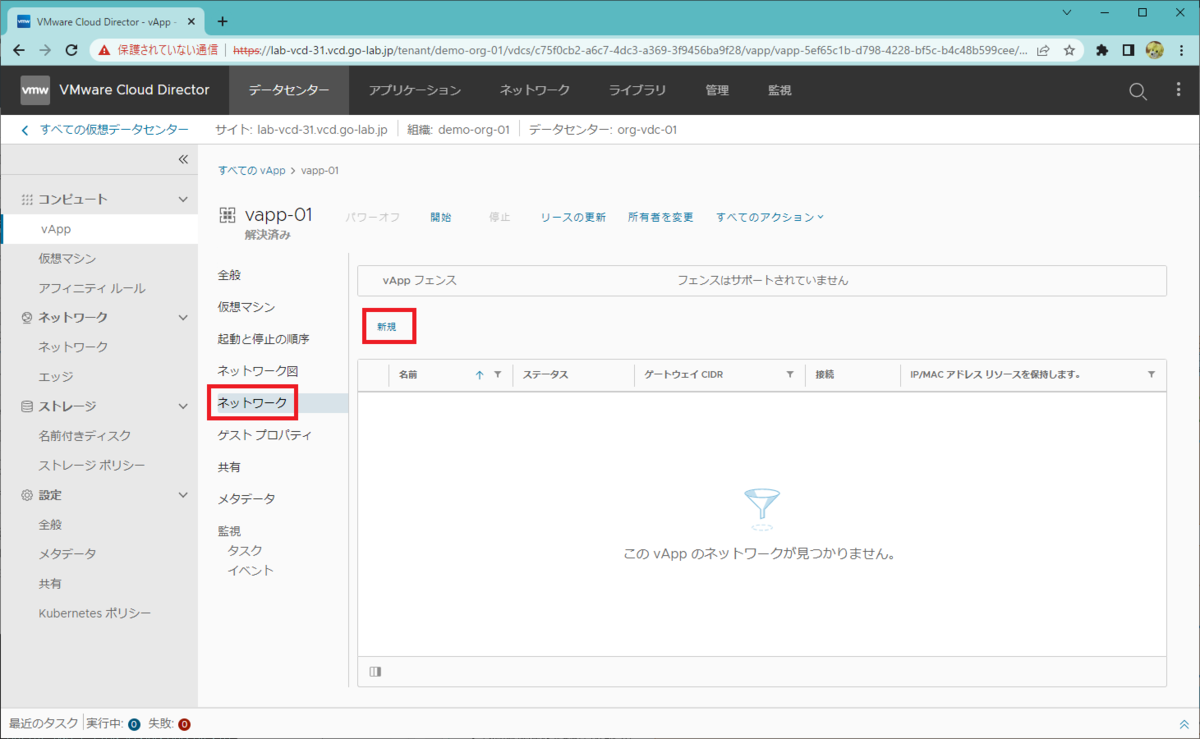Open Kubernetes ポリシー in sidebar

click(95, 613)
